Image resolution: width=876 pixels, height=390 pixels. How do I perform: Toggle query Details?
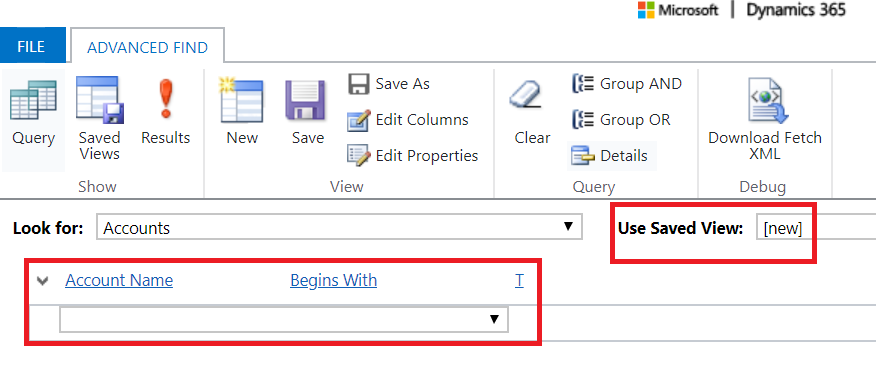612,156
